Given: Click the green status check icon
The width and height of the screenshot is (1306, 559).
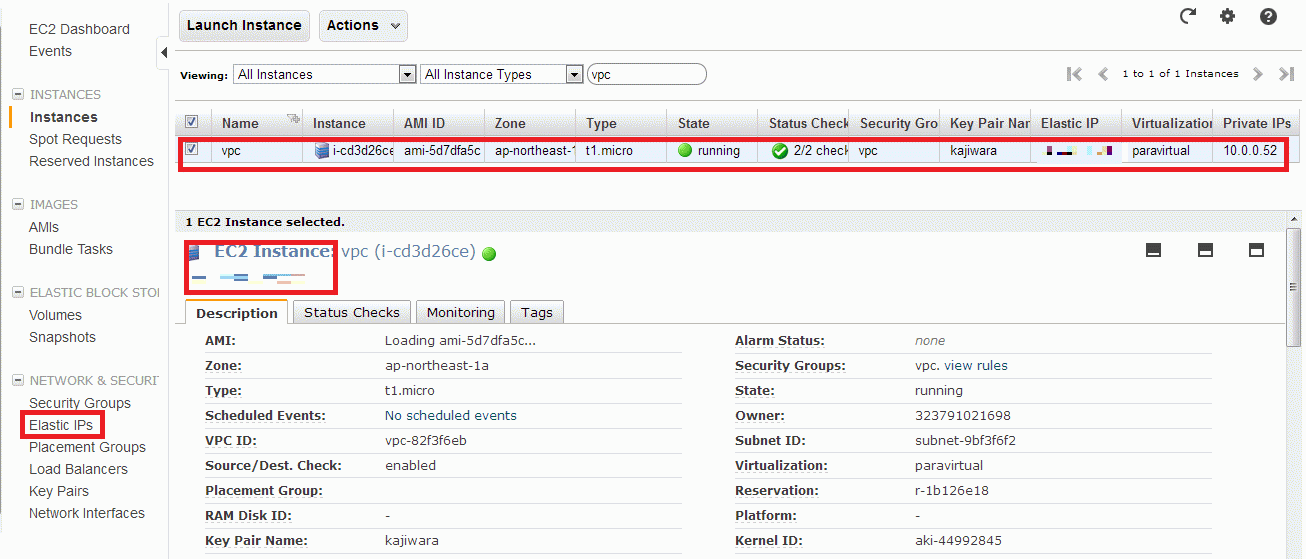Looking at the screenshot, I should coord(780,151).
